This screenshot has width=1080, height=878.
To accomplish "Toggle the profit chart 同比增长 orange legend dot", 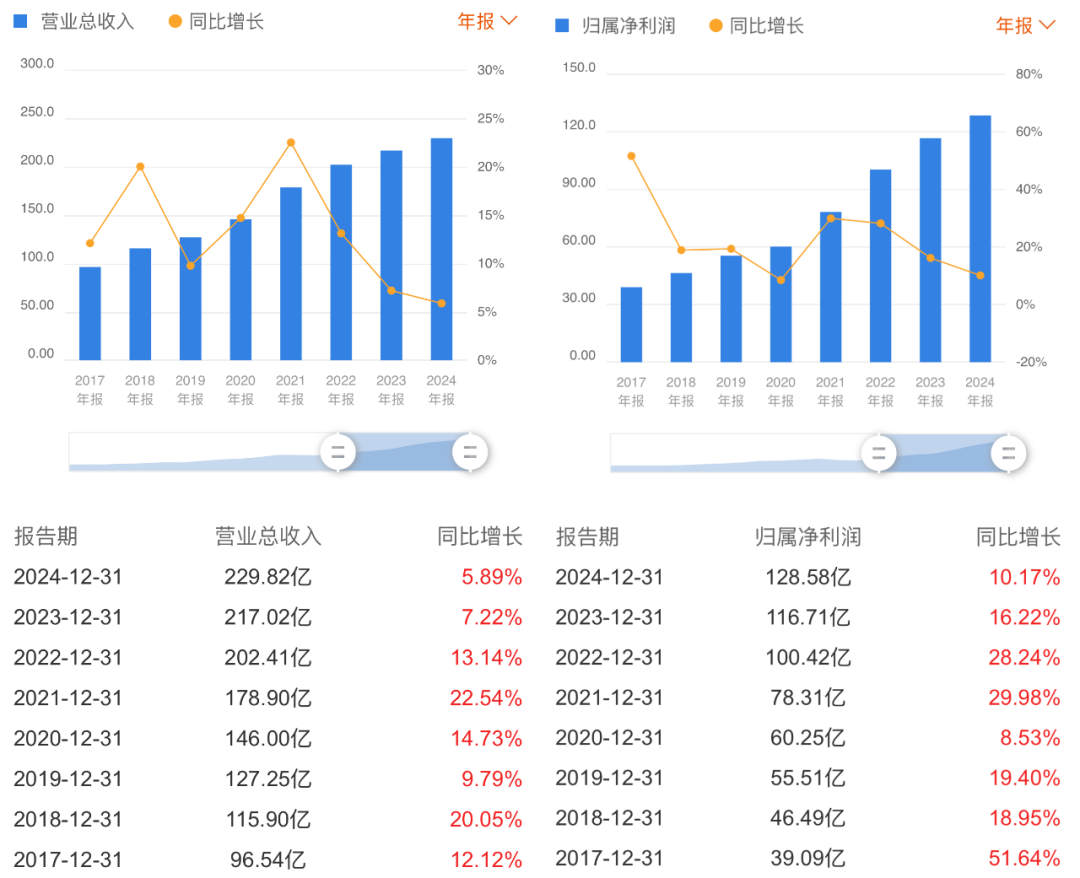I will pos(716,26).
